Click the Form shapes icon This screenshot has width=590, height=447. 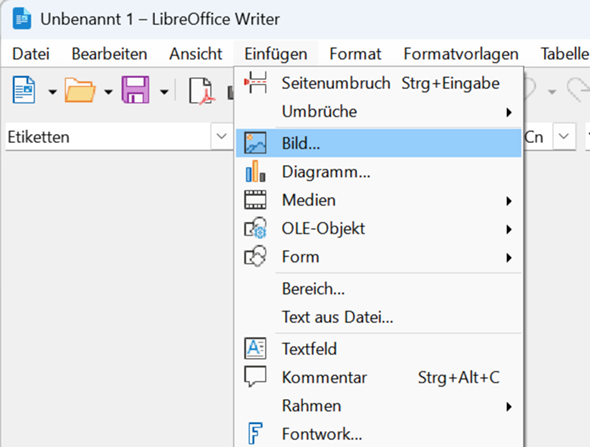[255, 256]
